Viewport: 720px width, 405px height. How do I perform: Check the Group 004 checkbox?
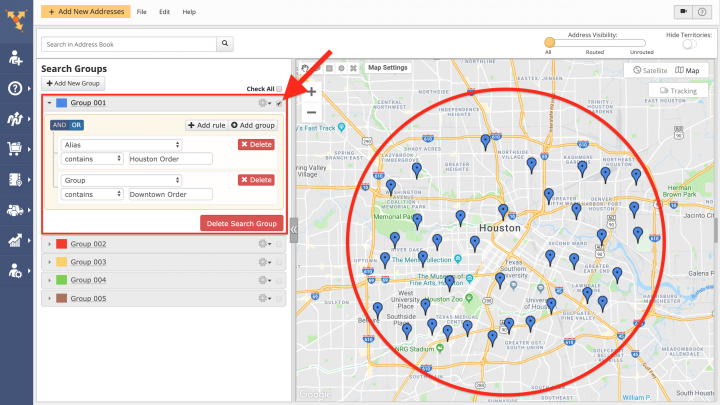pos(279,281)
